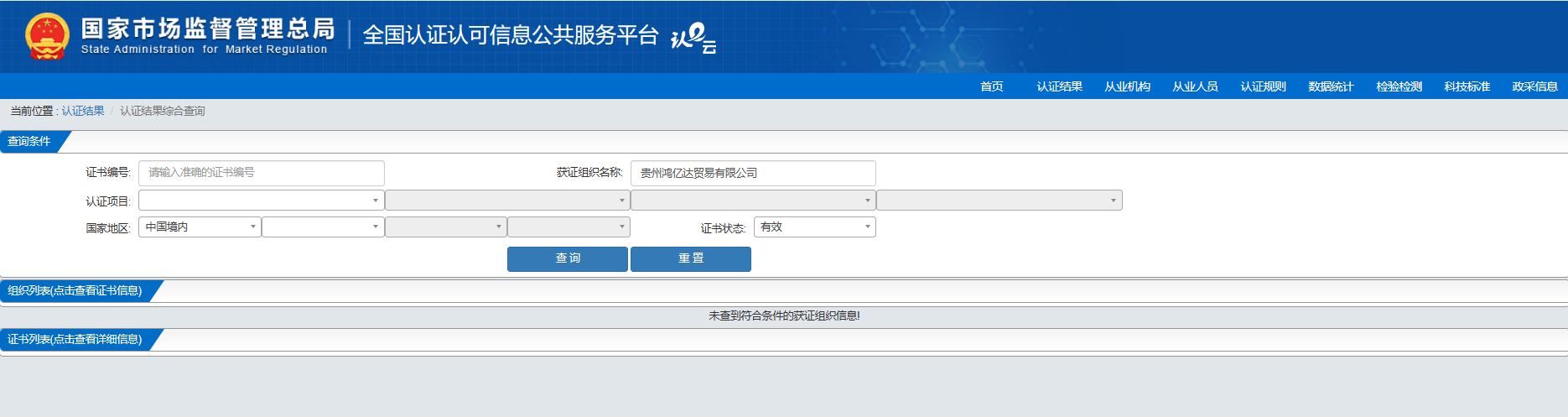Click the 查询条件 section header
This screenshot has width=1568, height=417.
pos(29,142)
